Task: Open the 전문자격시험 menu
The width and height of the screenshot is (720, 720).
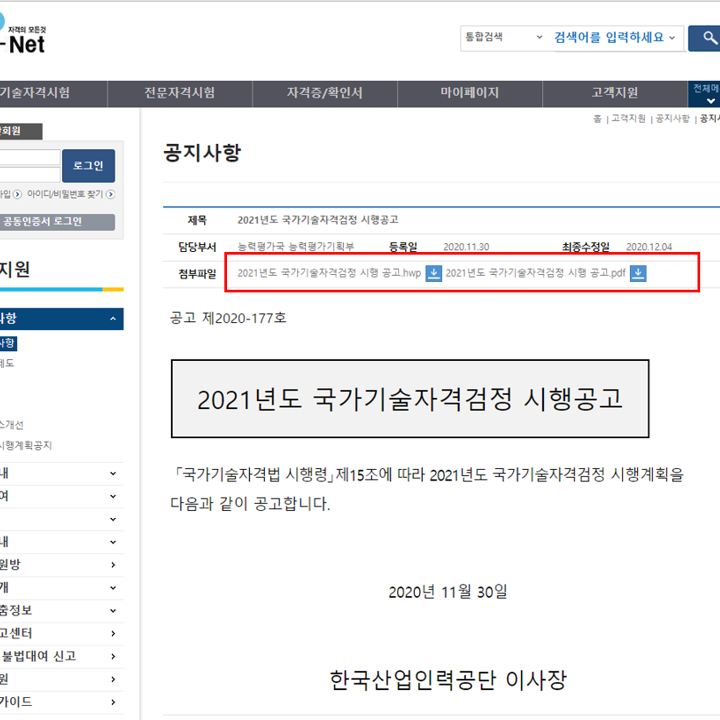Action: pyautogui.click(x=180, y=93)
